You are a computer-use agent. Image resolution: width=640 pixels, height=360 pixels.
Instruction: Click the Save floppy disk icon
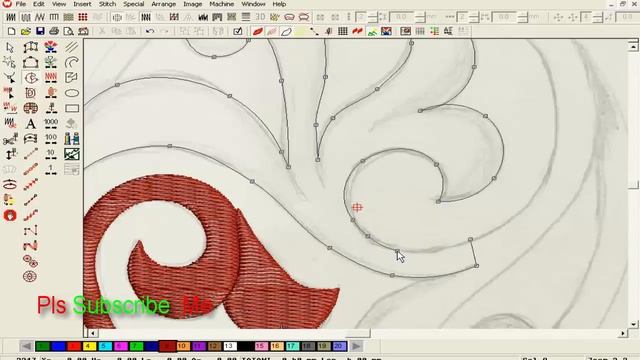point(40,31)
